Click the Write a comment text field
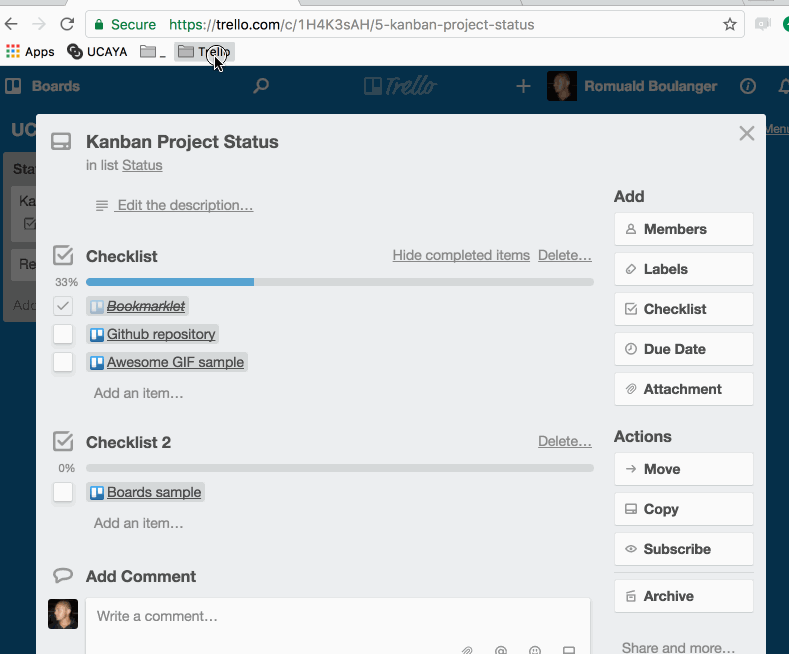 point(337,616)
